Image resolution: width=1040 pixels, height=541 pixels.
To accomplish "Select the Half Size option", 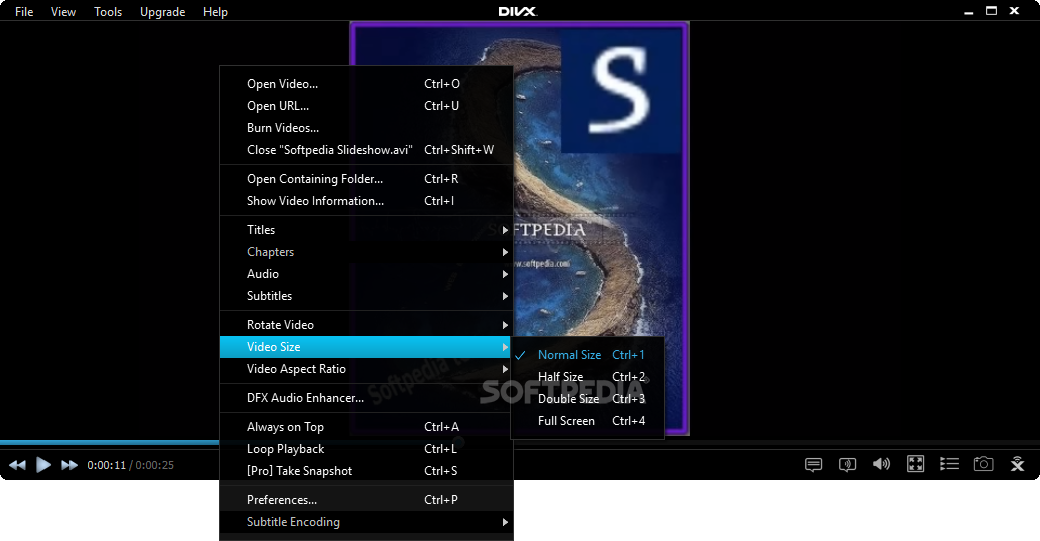I will (588, 377).
